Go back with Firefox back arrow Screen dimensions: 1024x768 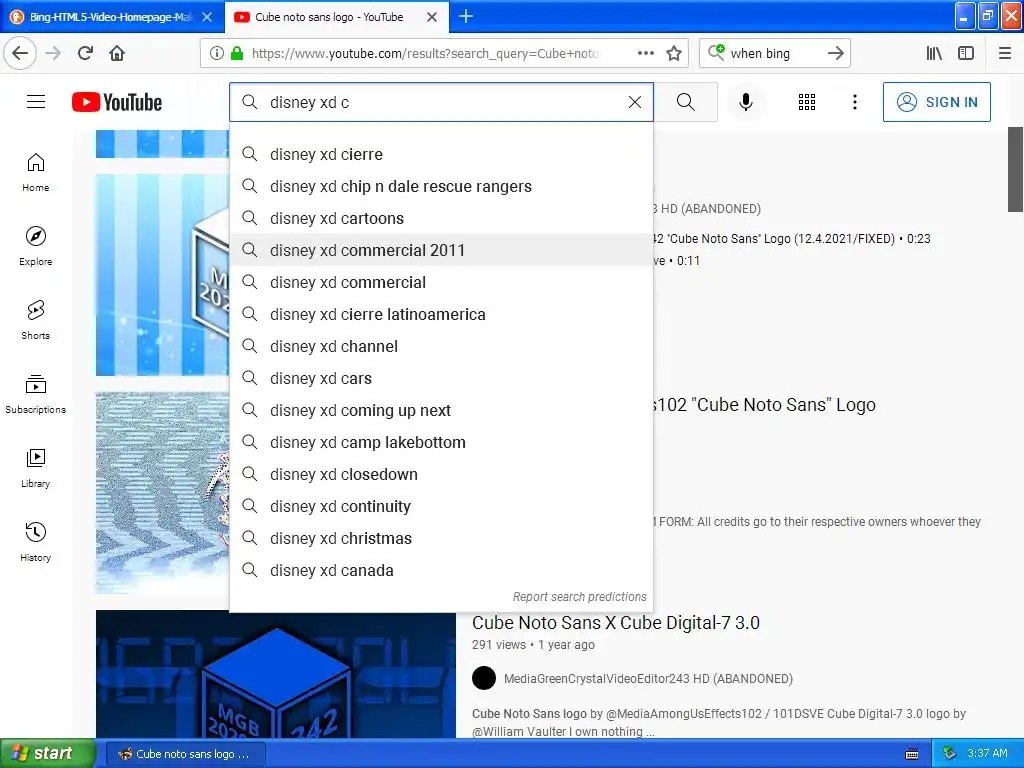20,53
